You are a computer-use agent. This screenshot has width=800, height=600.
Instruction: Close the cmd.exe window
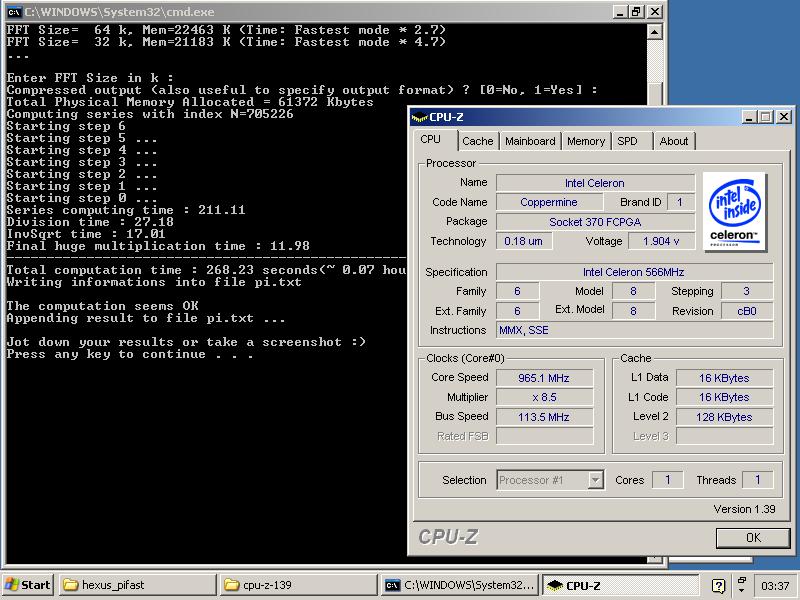655,12
